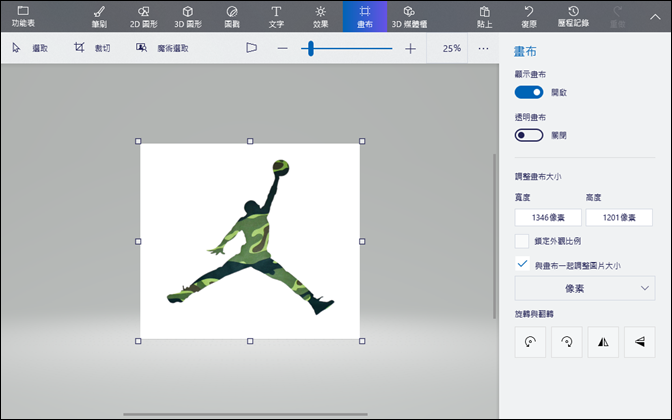Click the 復原 undo button

529,16
